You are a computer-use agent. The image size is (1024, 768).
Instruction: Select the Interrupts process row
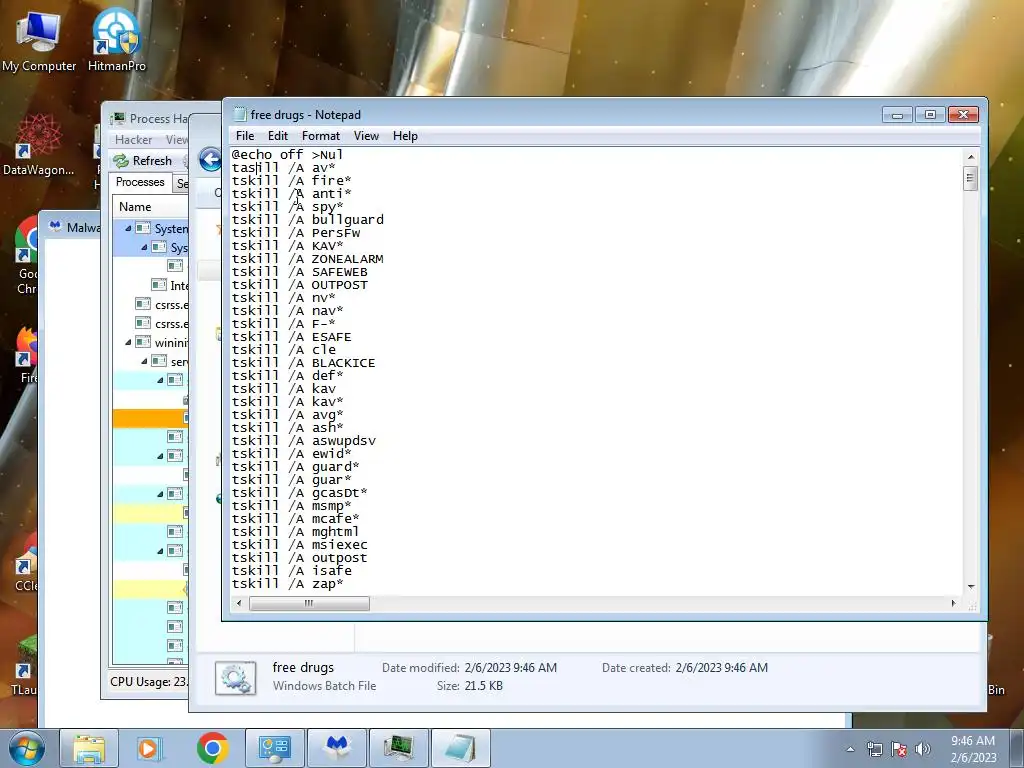pos(151,285)
